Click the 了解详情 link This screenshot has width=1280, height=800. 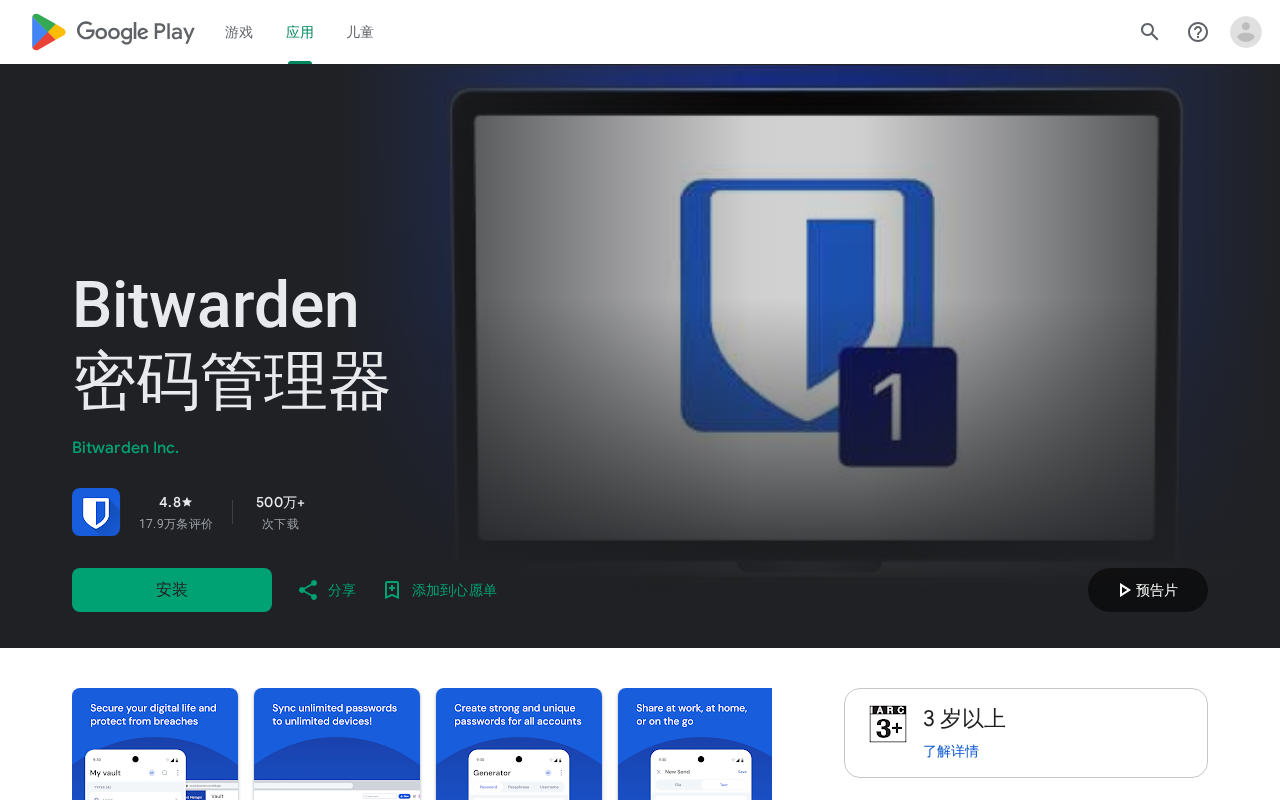(951, 751)
